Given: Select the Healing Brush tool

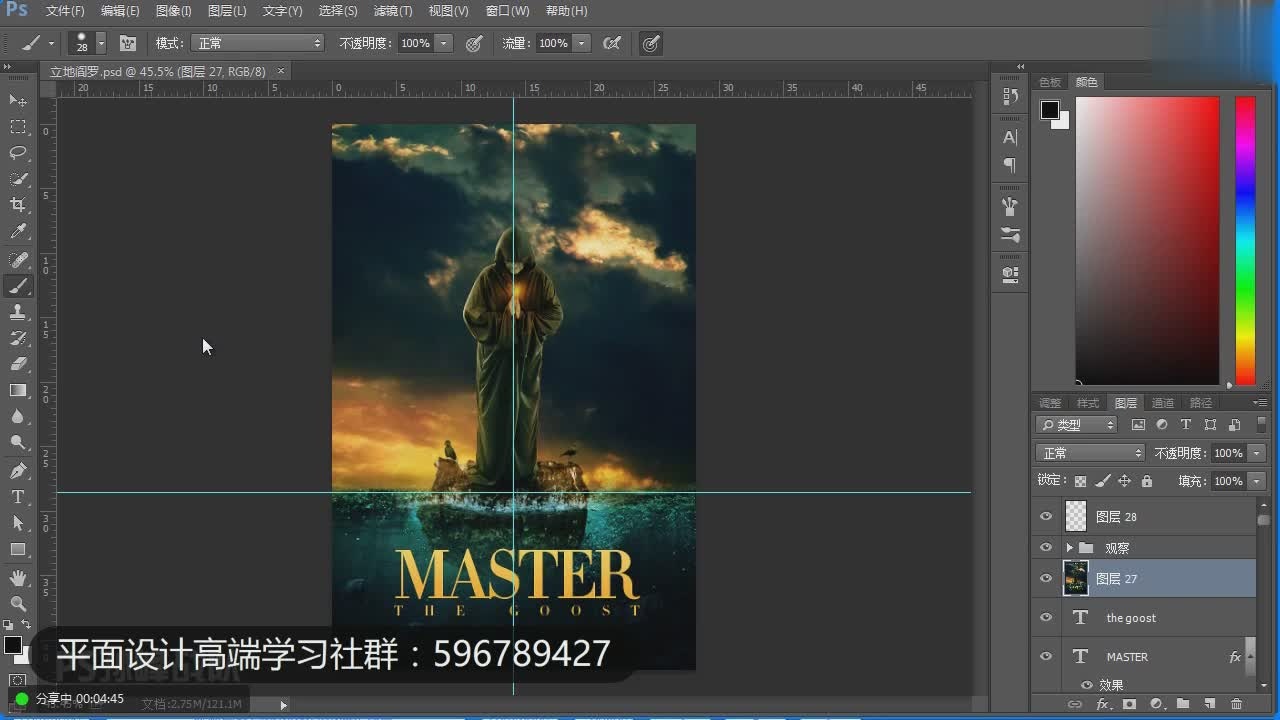Looking at the screenshot, I should (18, 260).
